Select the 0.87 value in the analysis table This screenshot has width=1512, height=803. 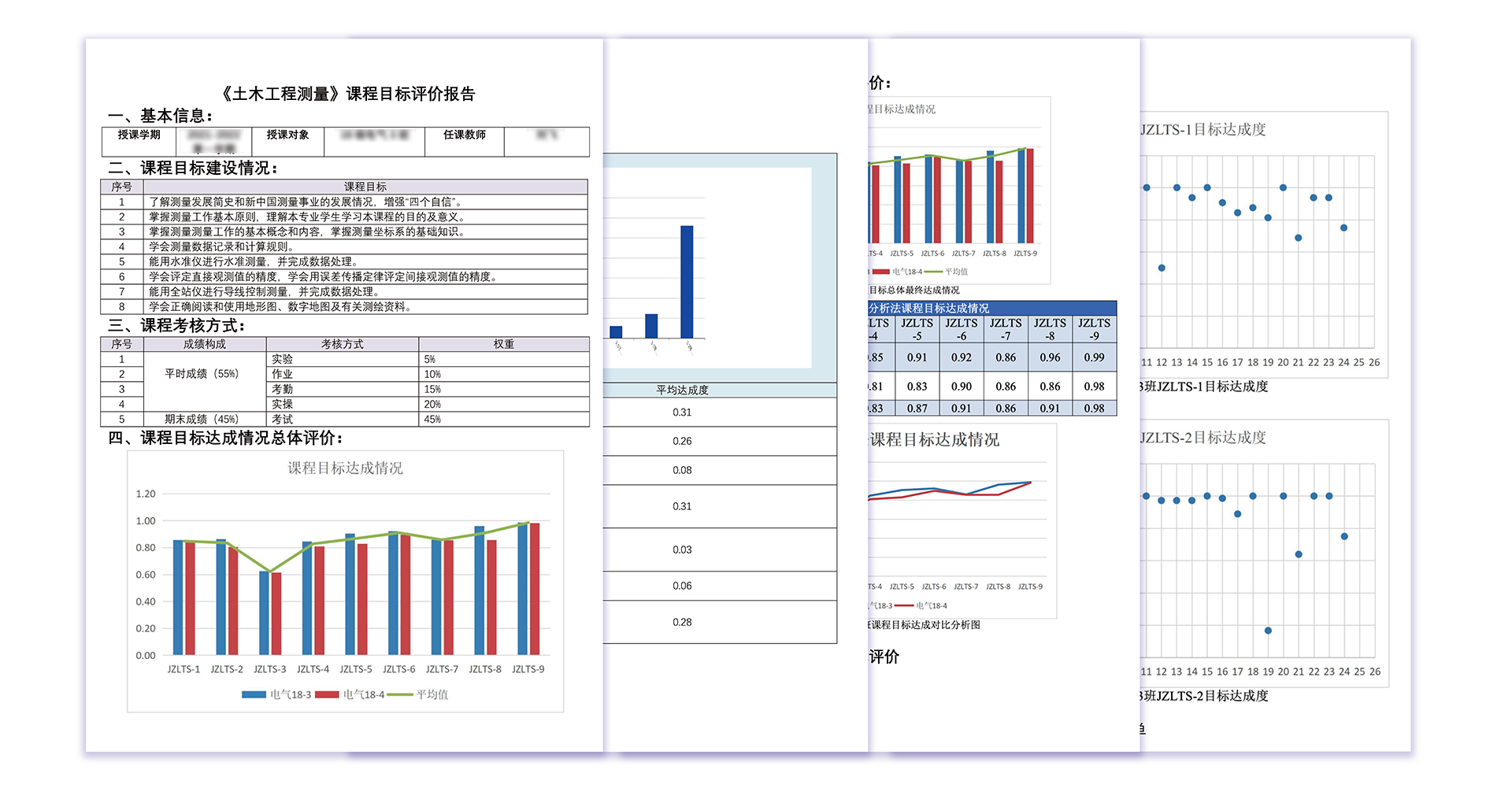917,409
